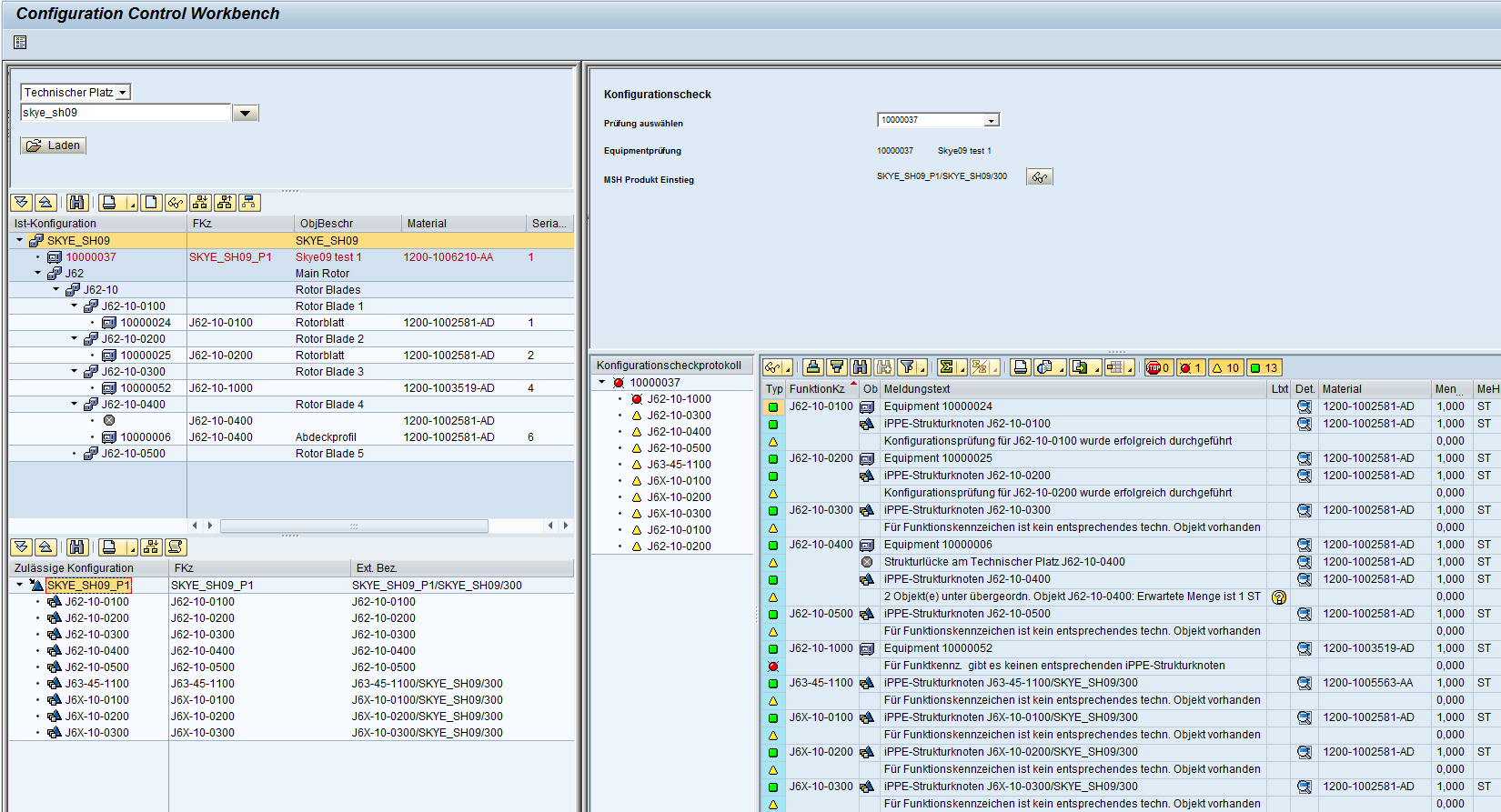1501x812 pixels.
Task: Select equipment 10000052 in Ist-Konfiguration tree
Action: [x=146, y=388]
